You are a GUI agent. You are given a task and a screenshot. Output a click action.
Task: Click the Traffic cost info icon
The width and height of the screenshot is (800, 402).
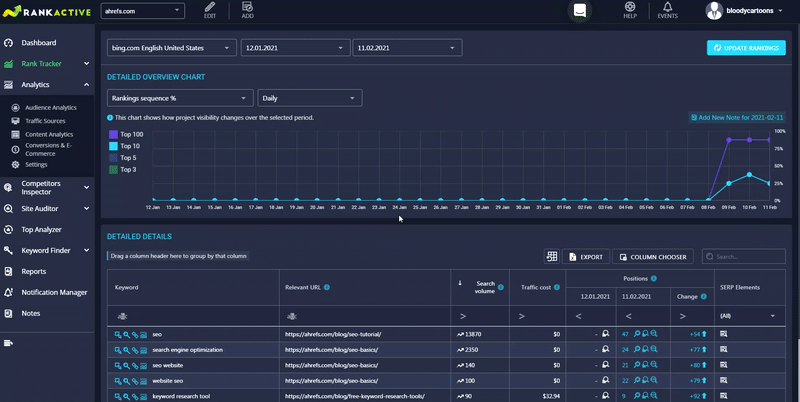tap(557, 287)
